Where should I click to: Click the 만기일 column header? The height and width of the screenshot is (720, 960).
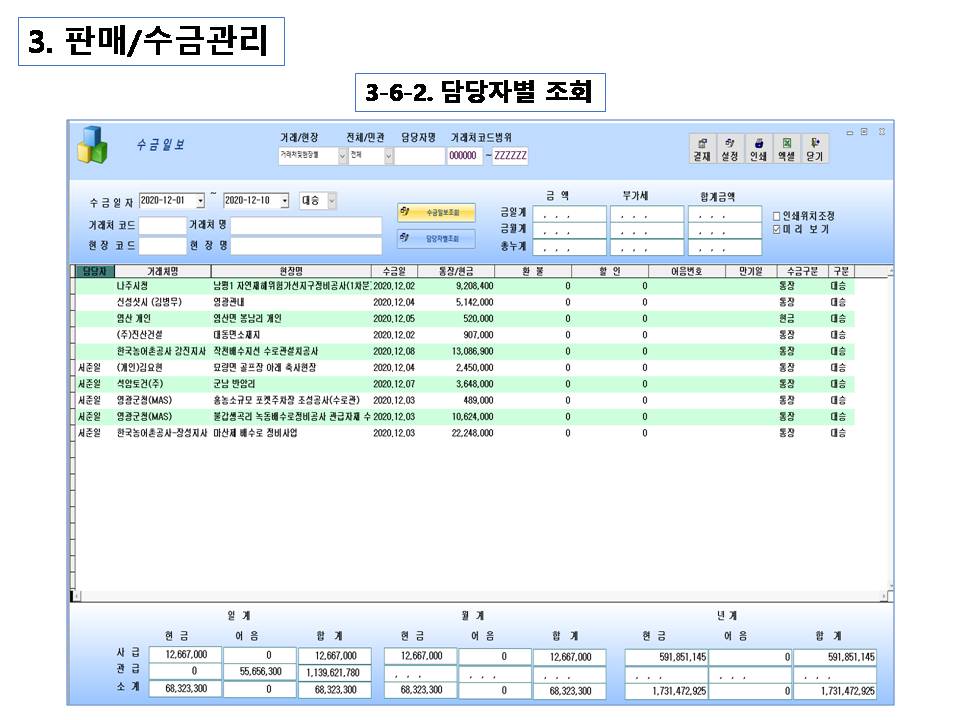coord(751,271)
